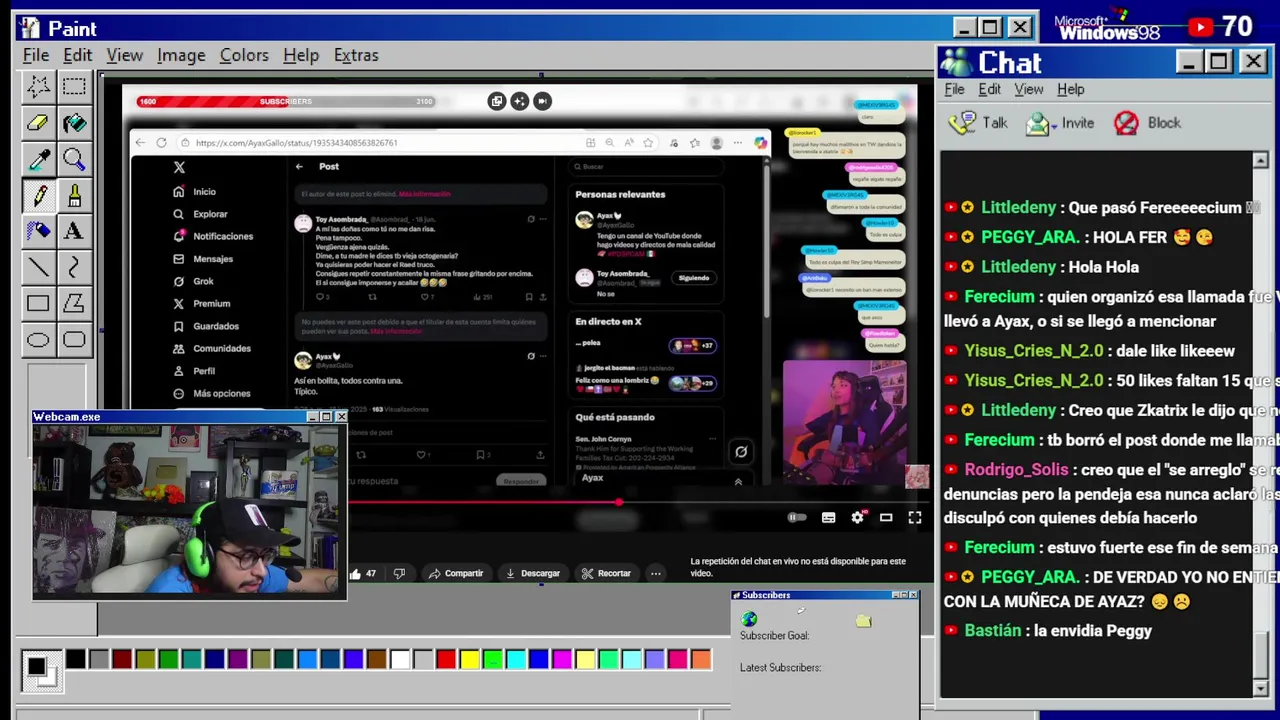1280x720 pixels.
Task: Select the Airbrush spray tool
Action: pyautogui.click(x=38, y=231)
